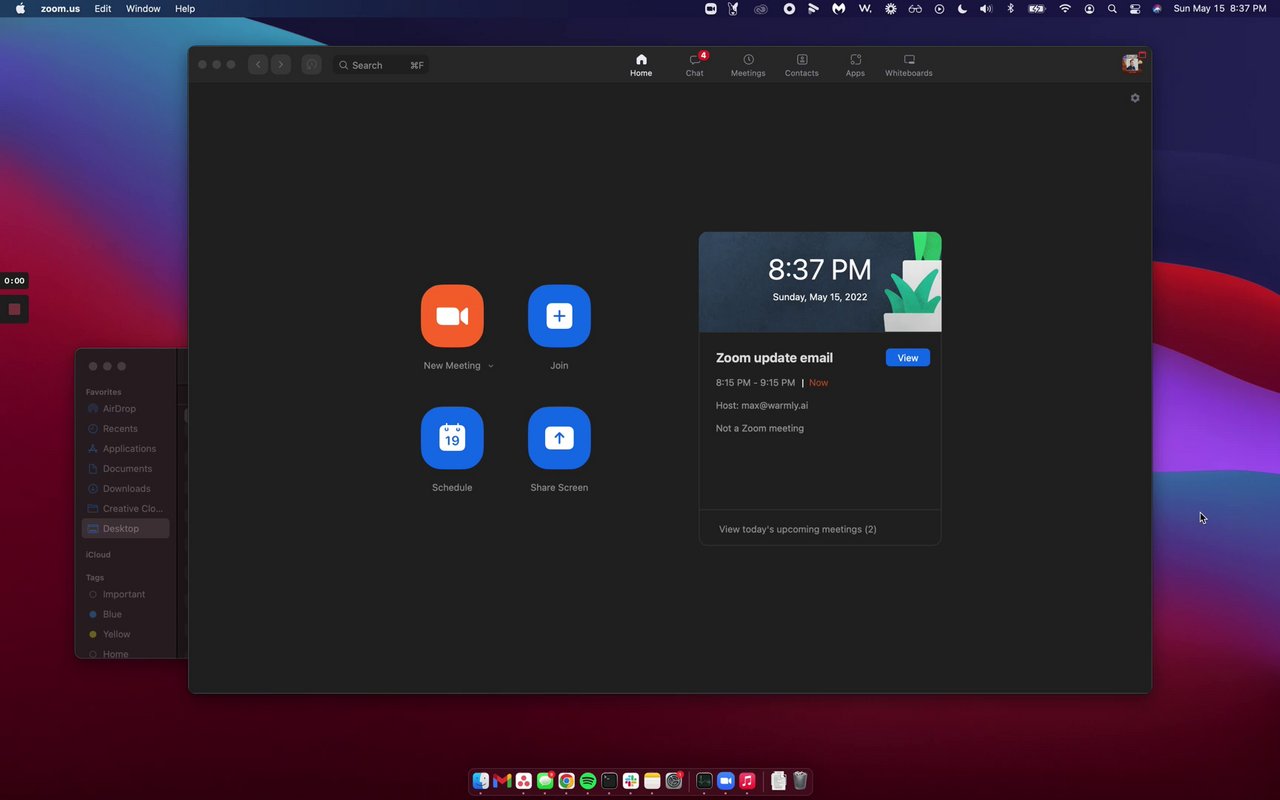
Task: Go back with the left arrow button
Action: point(258,65)
